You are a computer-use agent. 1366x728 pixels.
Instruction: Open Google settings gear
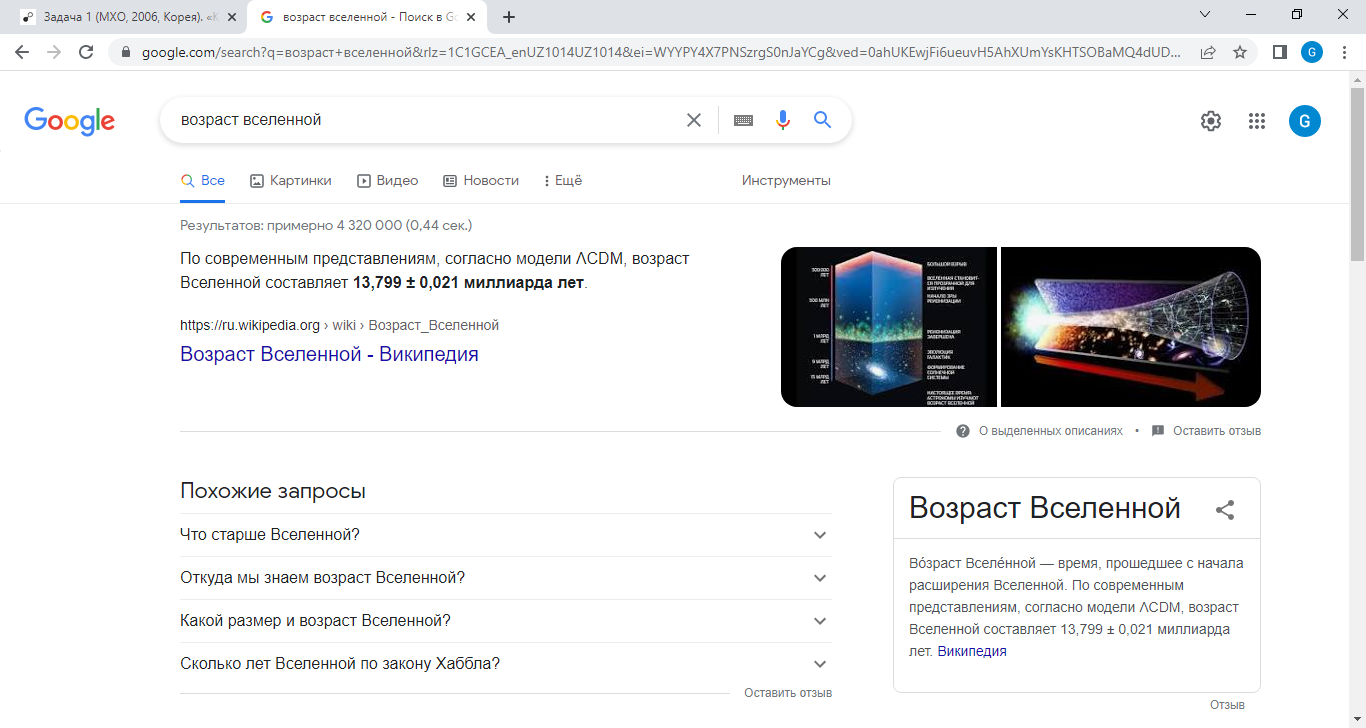coord(1211,121)
